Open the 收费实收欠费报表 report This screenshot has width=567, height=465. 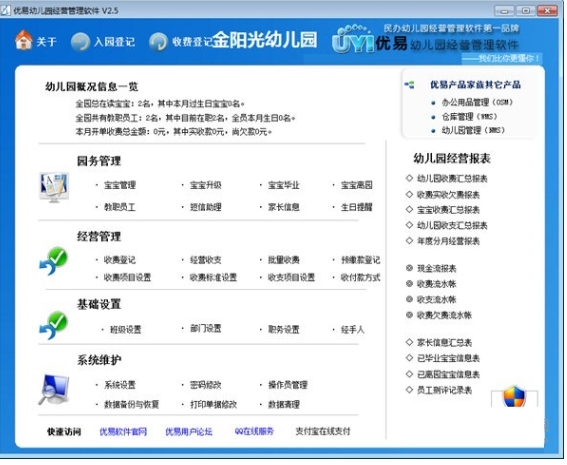448,195
